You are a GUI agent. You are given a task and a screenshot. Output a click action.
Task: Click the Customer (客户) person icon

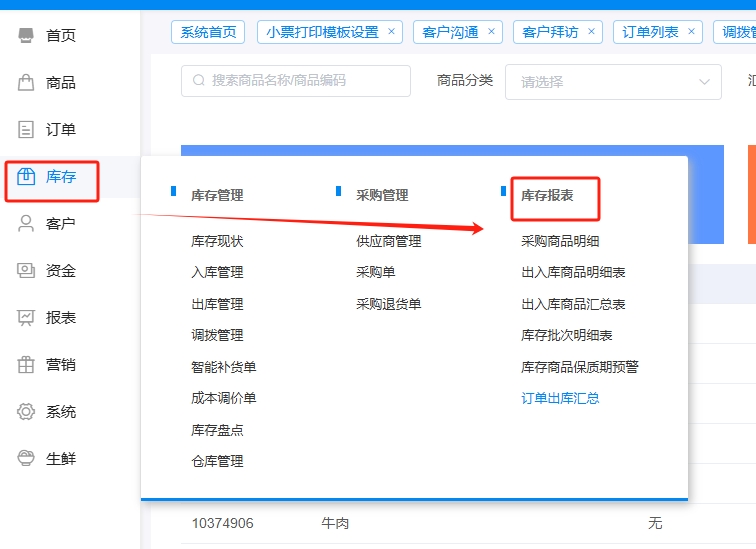(x=27, y=224)
